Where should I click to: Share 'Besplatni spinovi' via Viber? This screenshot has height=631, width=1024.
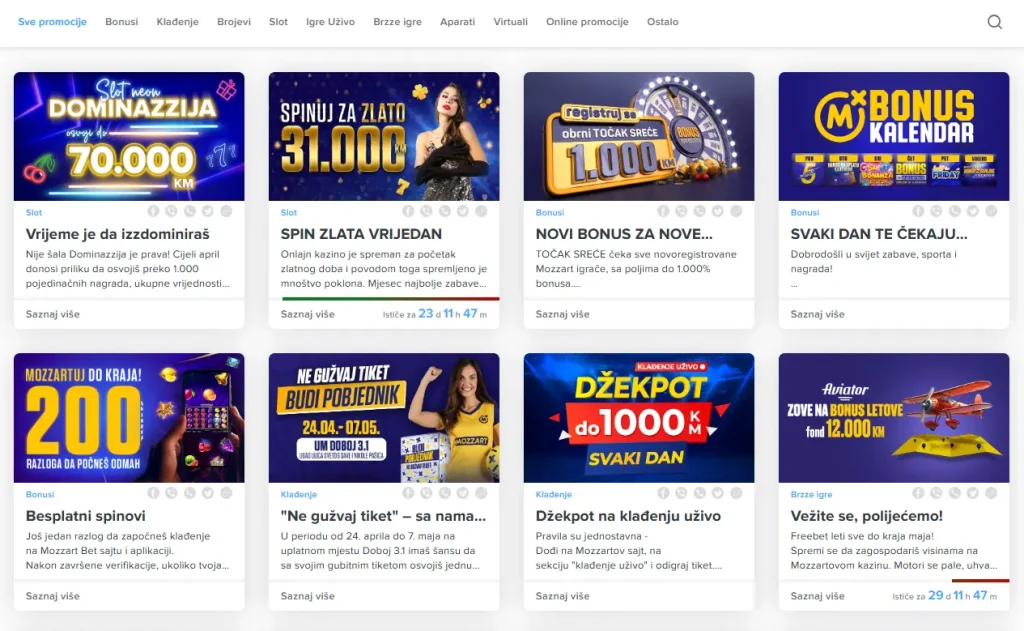(x=171, y=493)
